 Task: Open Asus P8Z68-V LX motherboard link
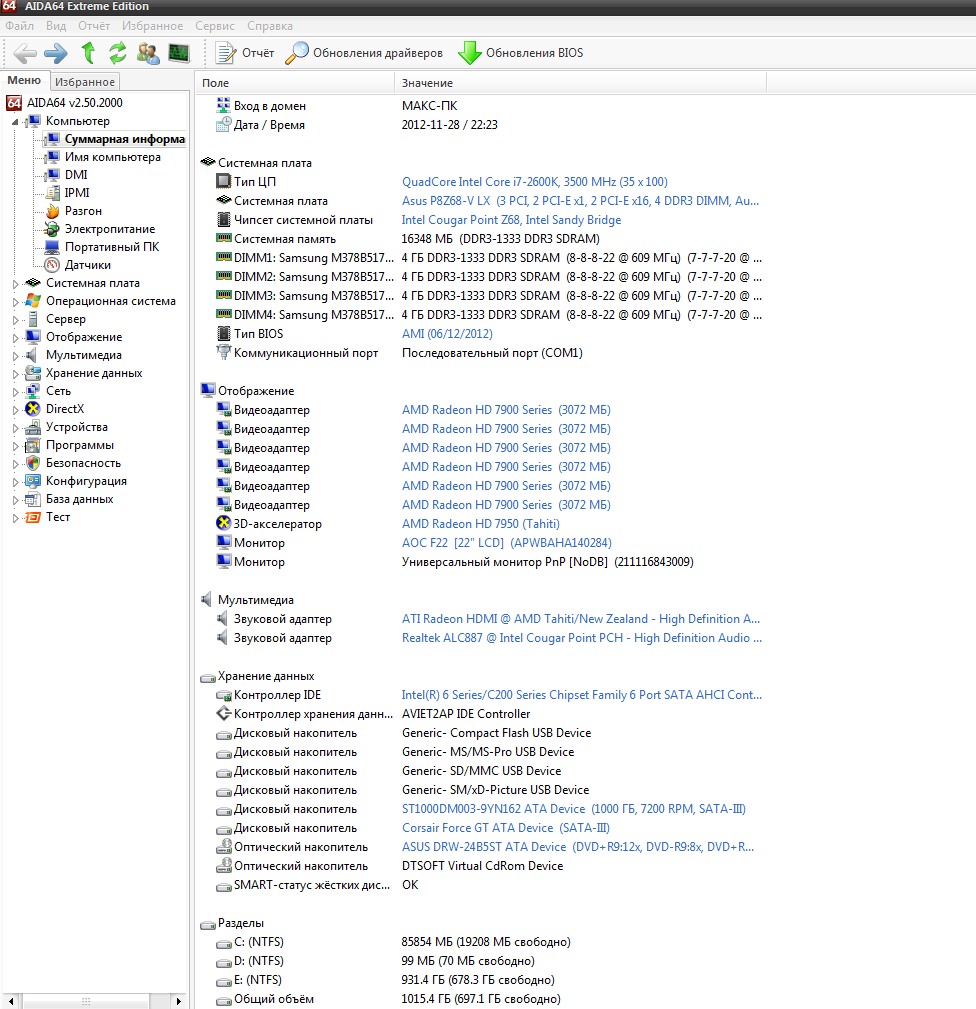coord(580,201)
